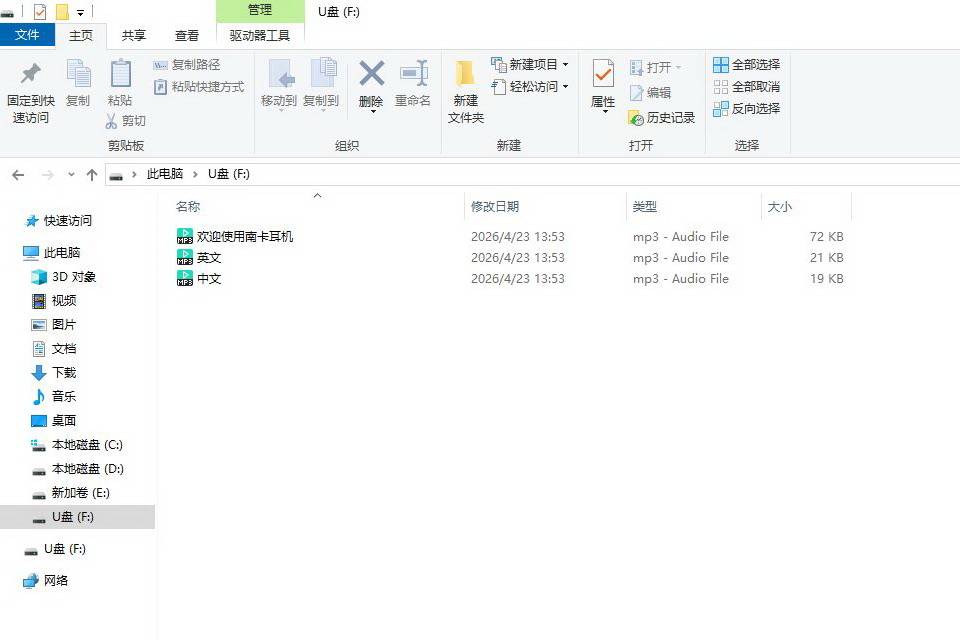Open 音乐 folder in the sidebar

click(54, 396)
